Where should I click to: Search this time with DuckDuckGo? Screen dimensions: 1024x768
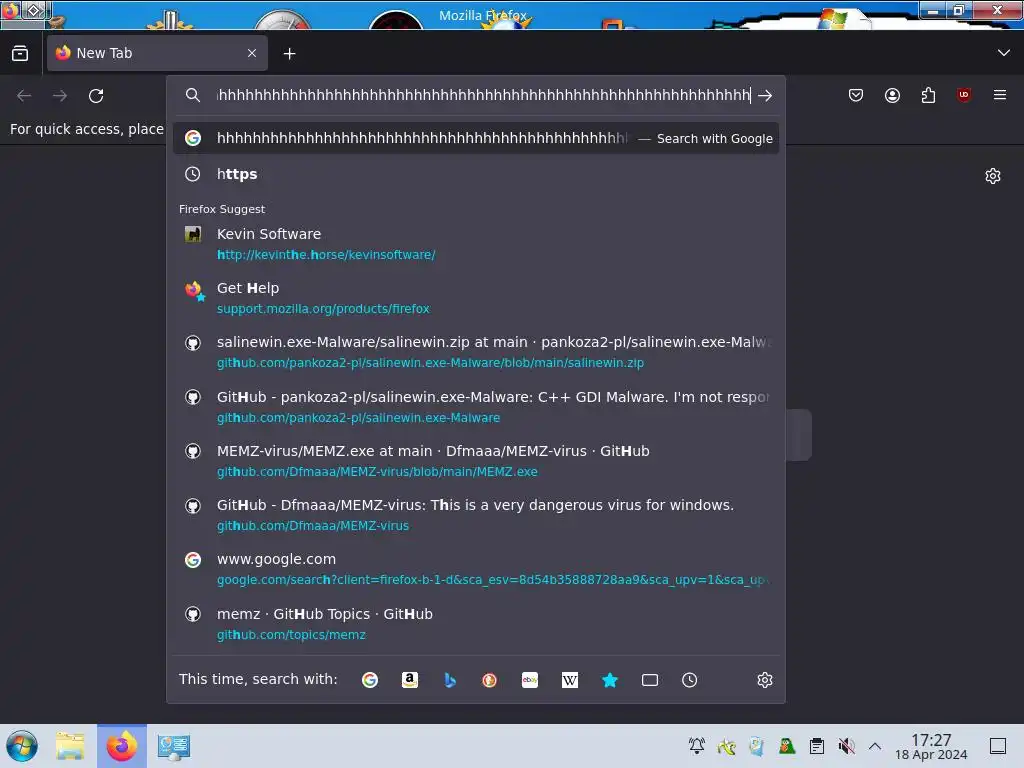click(x=490, y=680)
